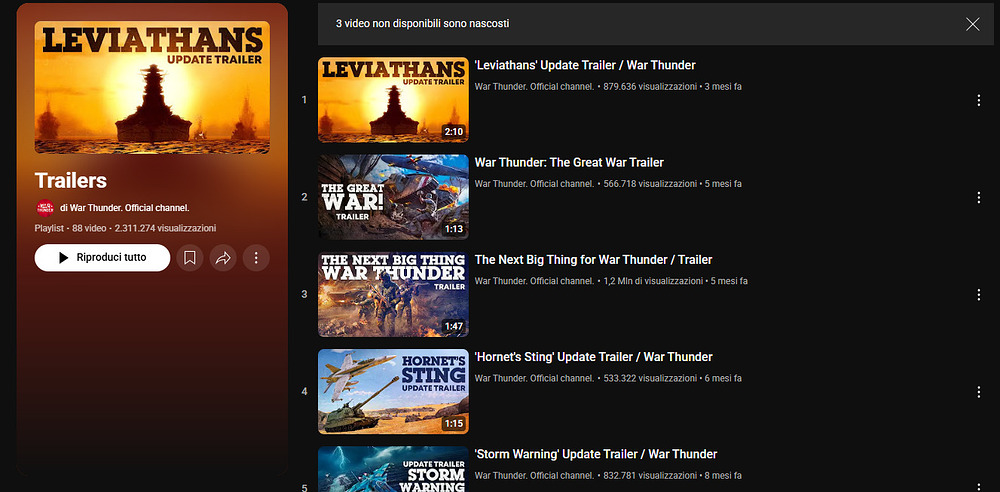
Task: Click 'Playlist • 88 video' info text
Action: [x=71, y=228]
